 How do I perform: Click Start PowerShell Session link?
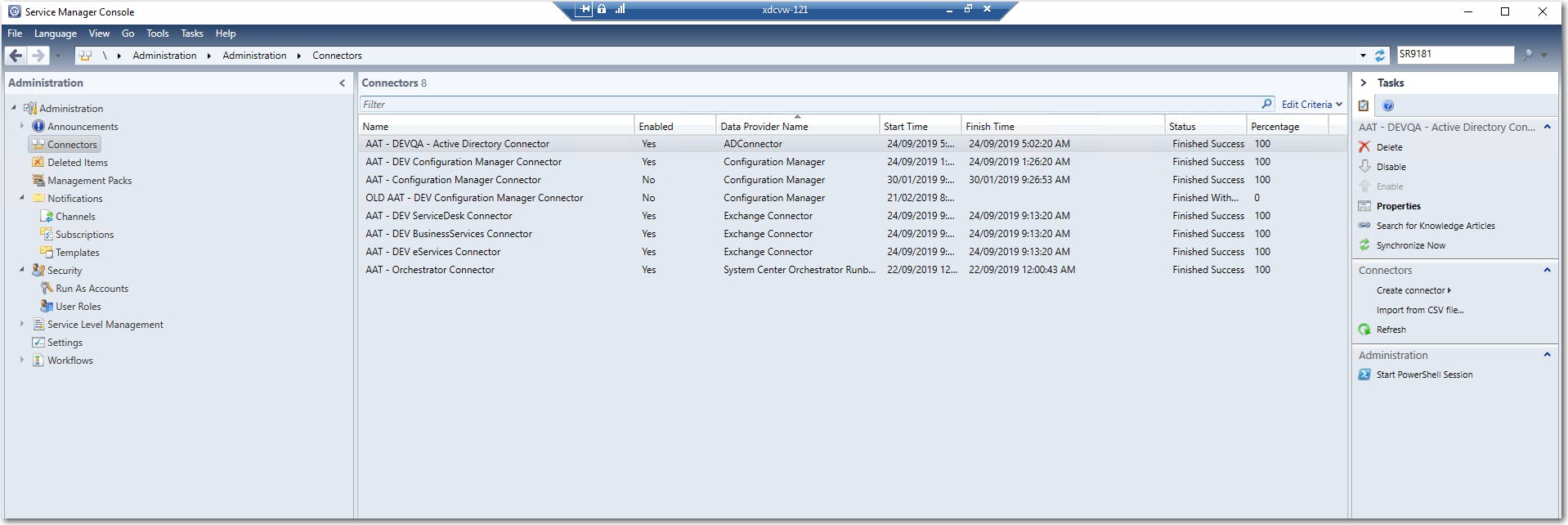[1424, 375]
